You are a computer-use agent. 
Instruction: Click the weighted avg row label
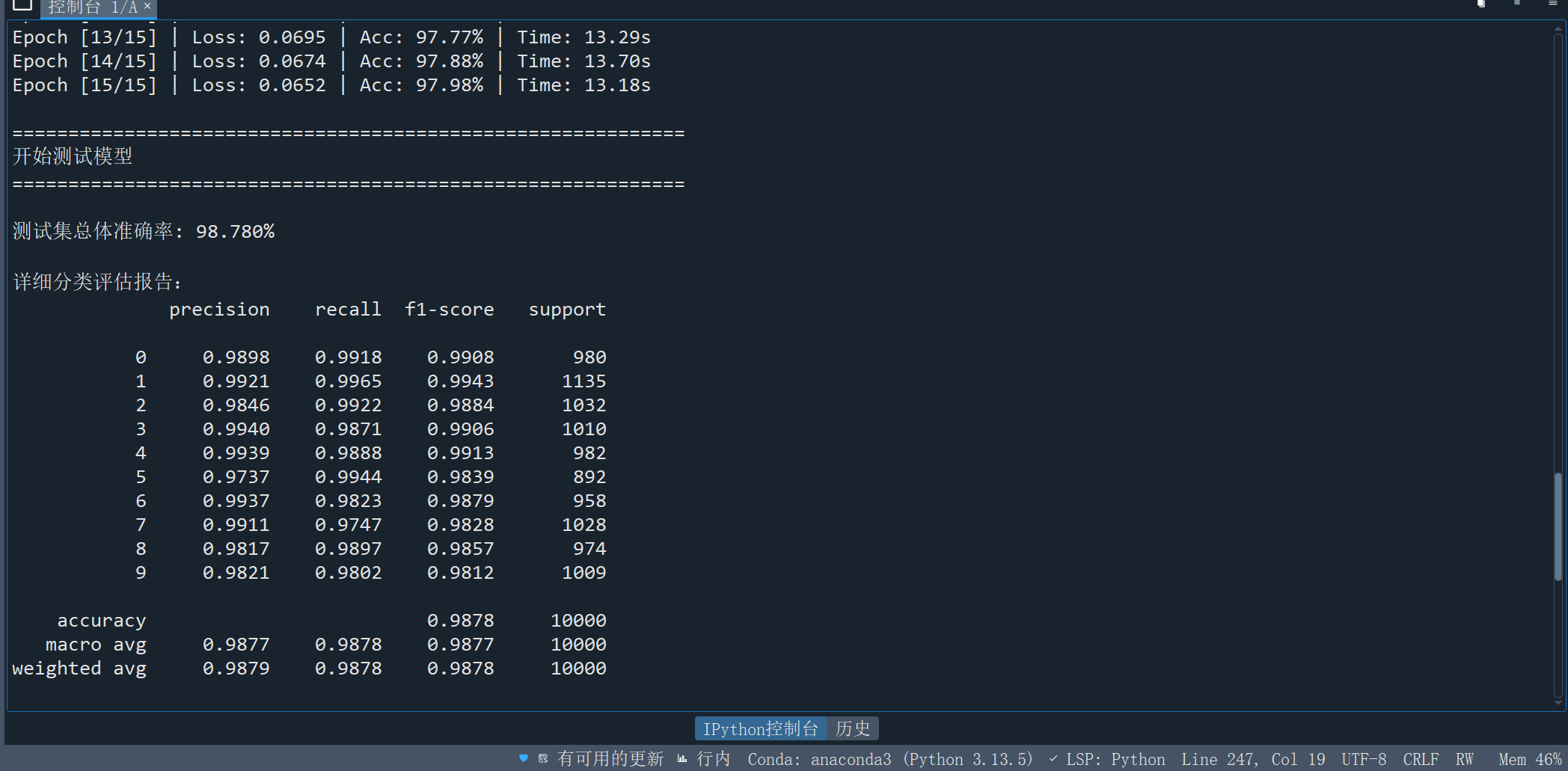(79, 669)
